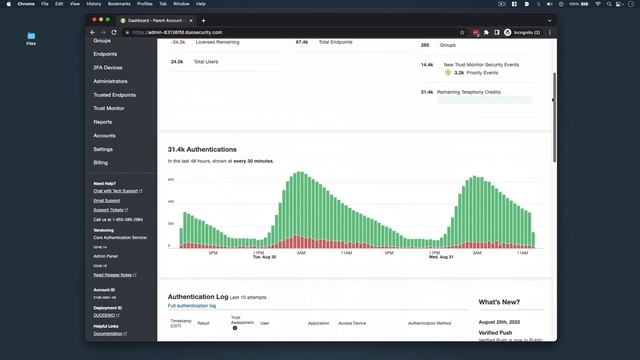Click the tallest bar near 5AM Aug 30
640x360 pixels.
[x=300, y=210]
